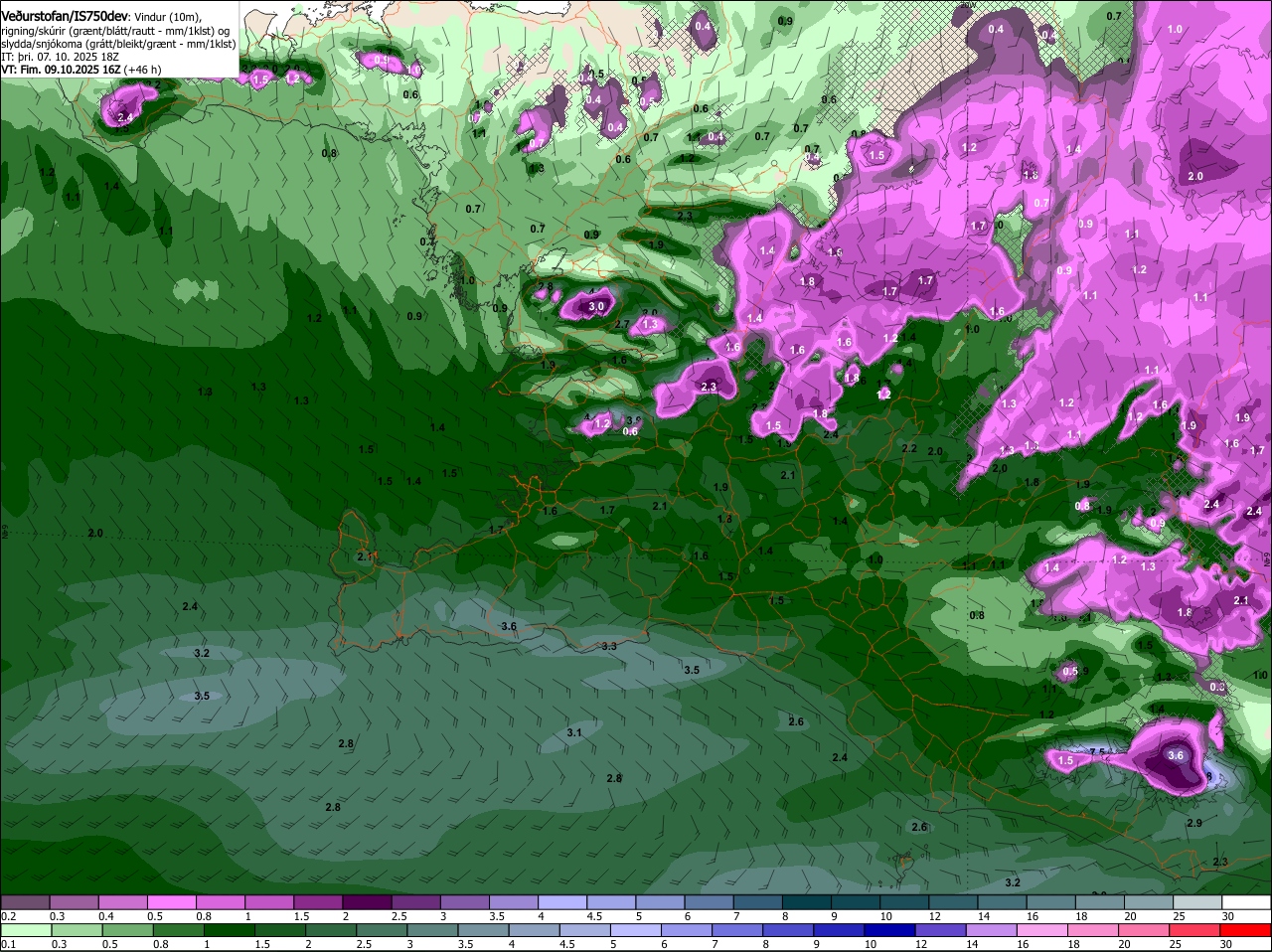The width and height of the screenshot is (1272, 952).
Task: Pick lower scale swatch between 0.5 and 0.8
Action: (x=127, y=929)
